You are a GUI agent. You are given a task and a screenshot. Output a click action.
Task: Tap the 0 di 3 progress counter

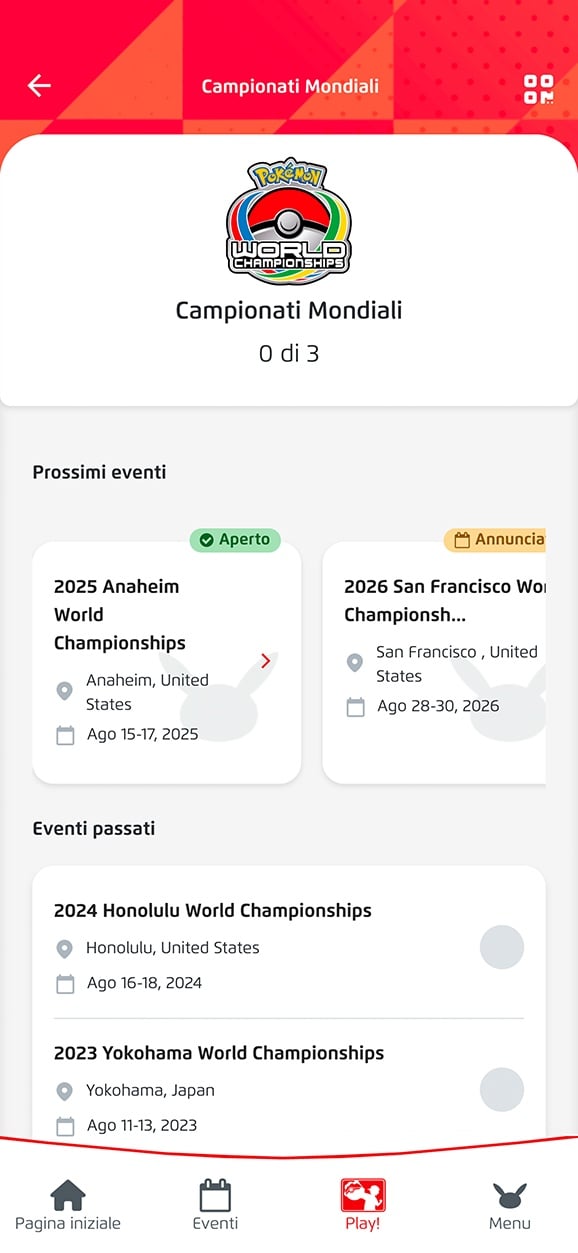(x=289, y=353)
